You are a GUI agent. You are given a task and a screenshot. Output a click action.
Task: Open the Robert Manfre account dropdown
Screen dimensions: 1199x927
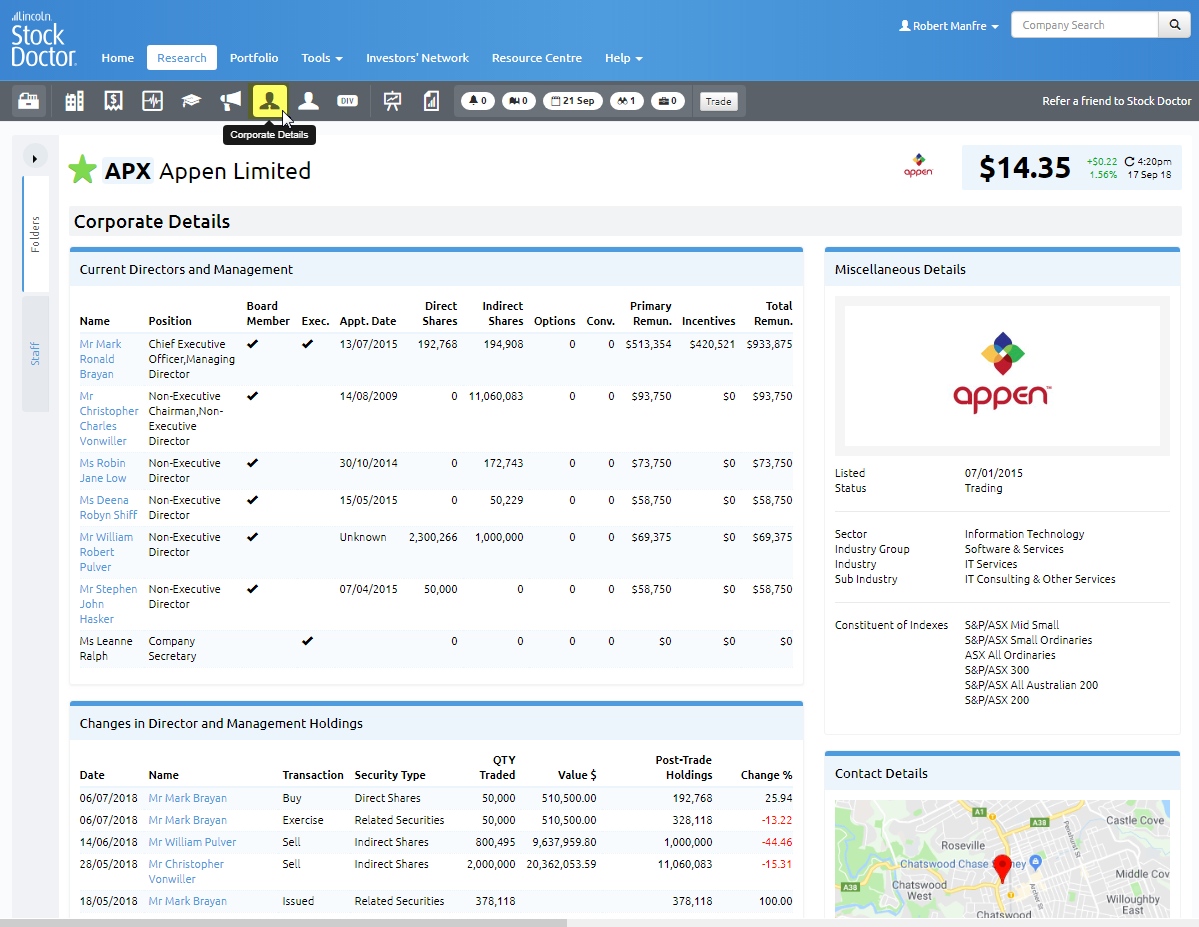coord(949,26)
